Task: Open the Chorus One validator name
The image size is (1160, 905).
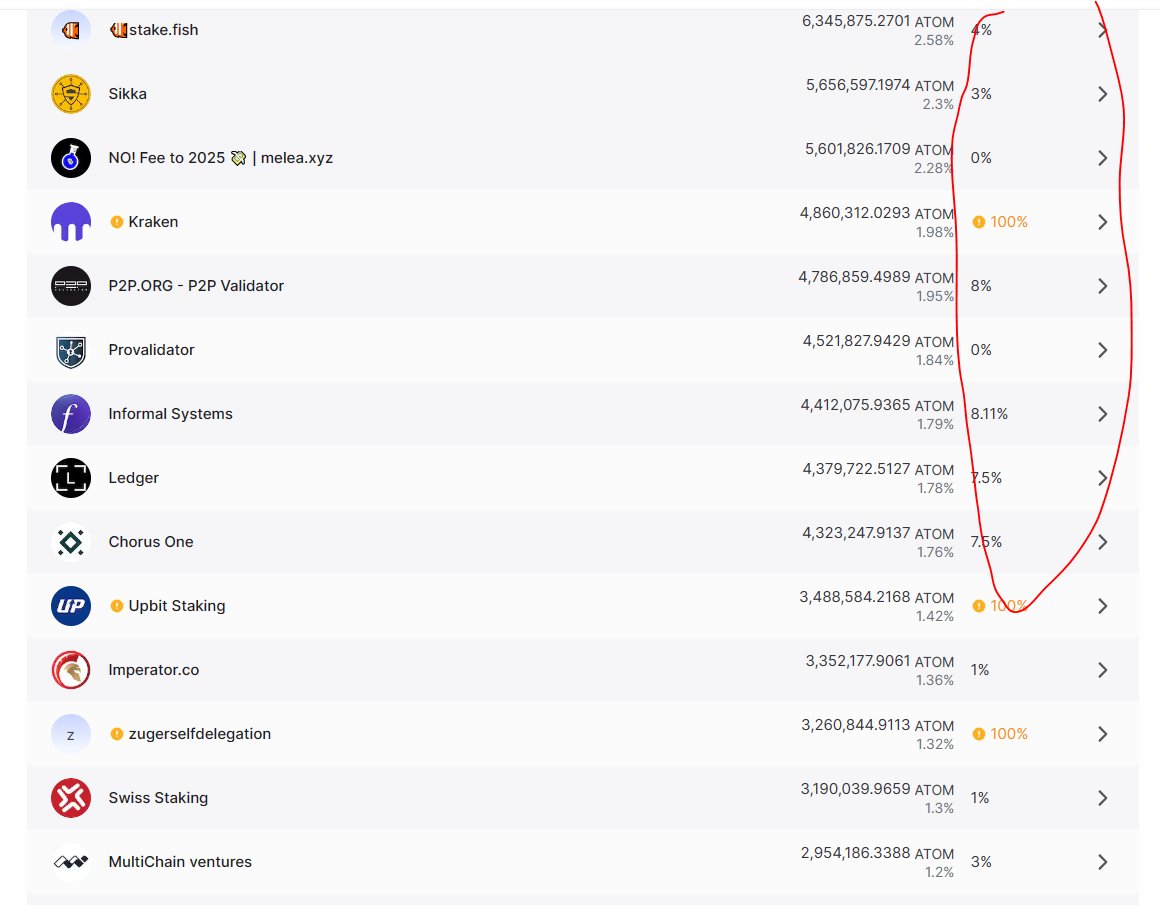Action: (151, 542)
